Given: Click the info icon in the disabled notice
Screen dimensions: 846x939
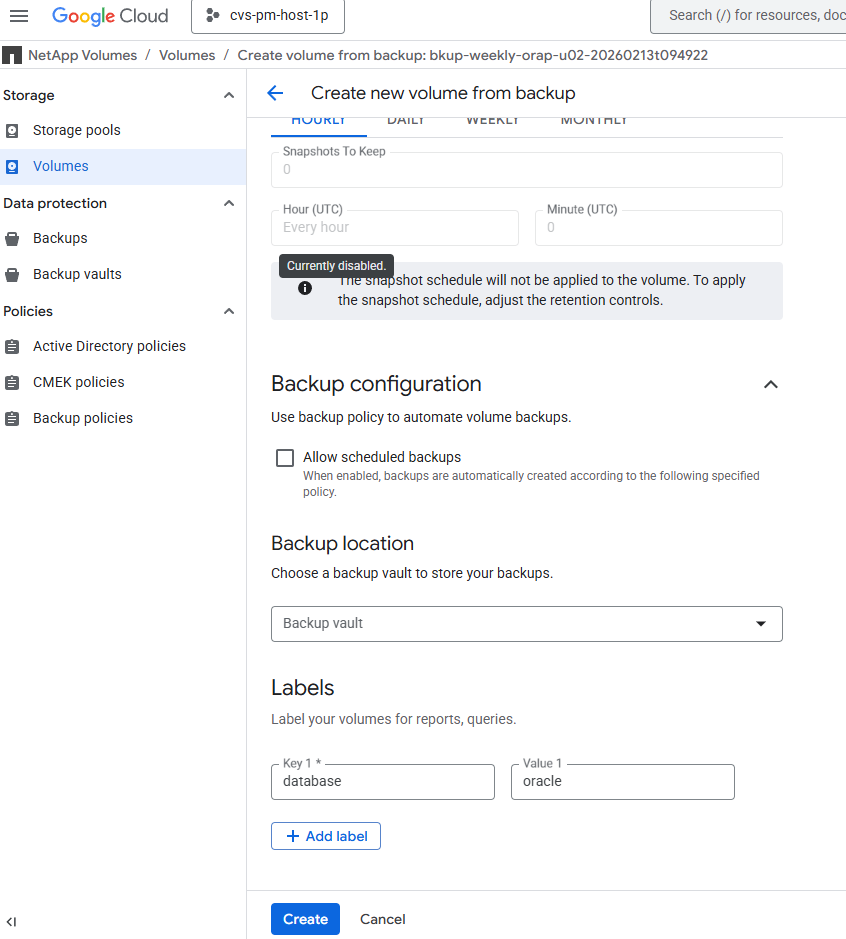Looking at the screenshot, I should (304, 288).
